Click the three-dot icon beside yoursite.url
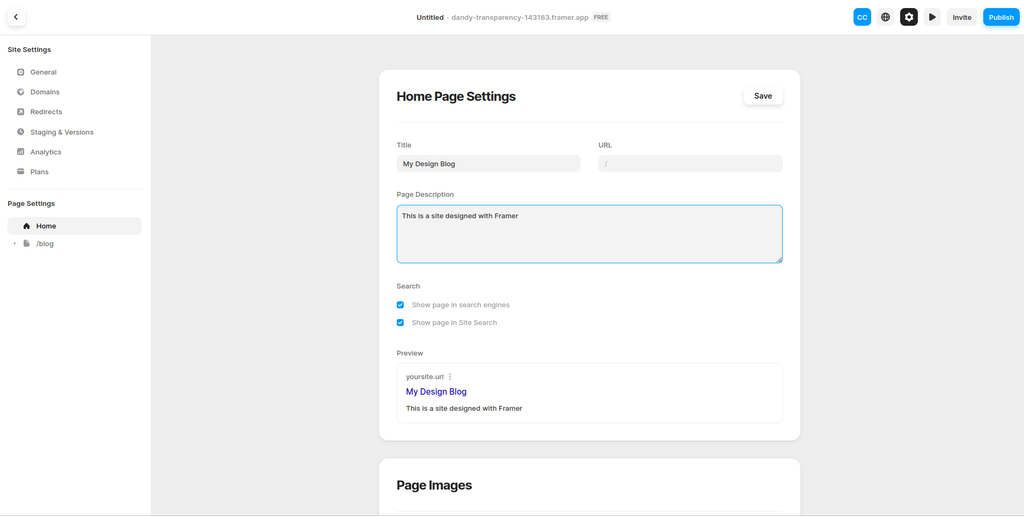The height and width of the screenshot is (518, 1024). coord(450,377)
